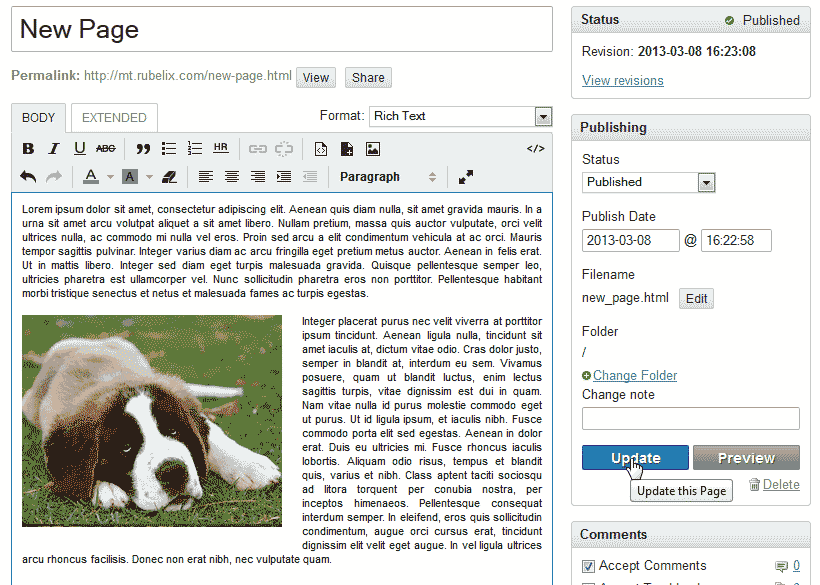Screen dimensions: 820x585
Task: Center align the text
Action: (231, 177)
